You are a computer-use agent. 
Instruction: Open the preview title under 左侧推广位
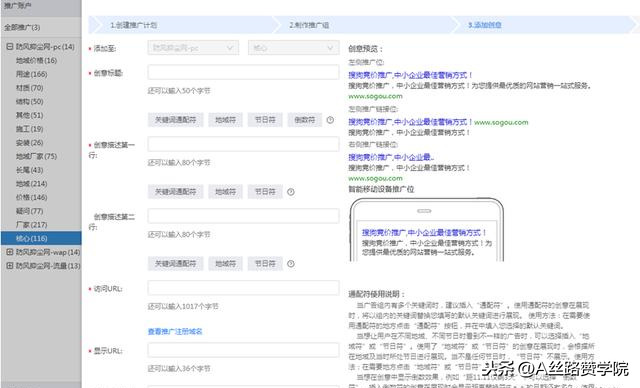click(x=410, y=75)
